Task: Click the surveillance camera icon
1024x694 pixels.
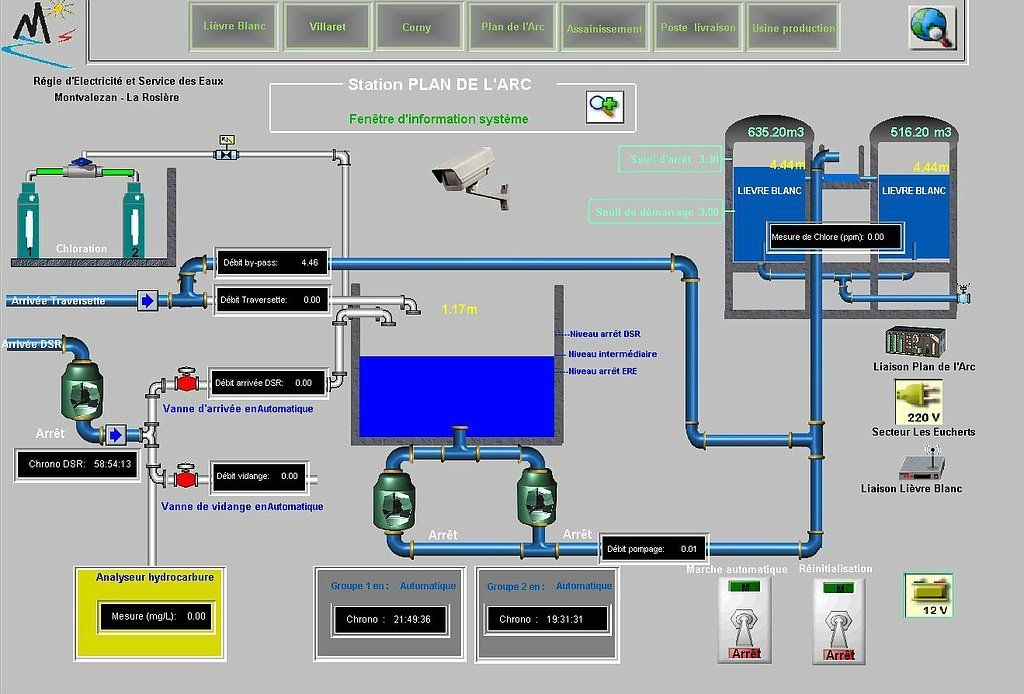Action: [468, 175]
